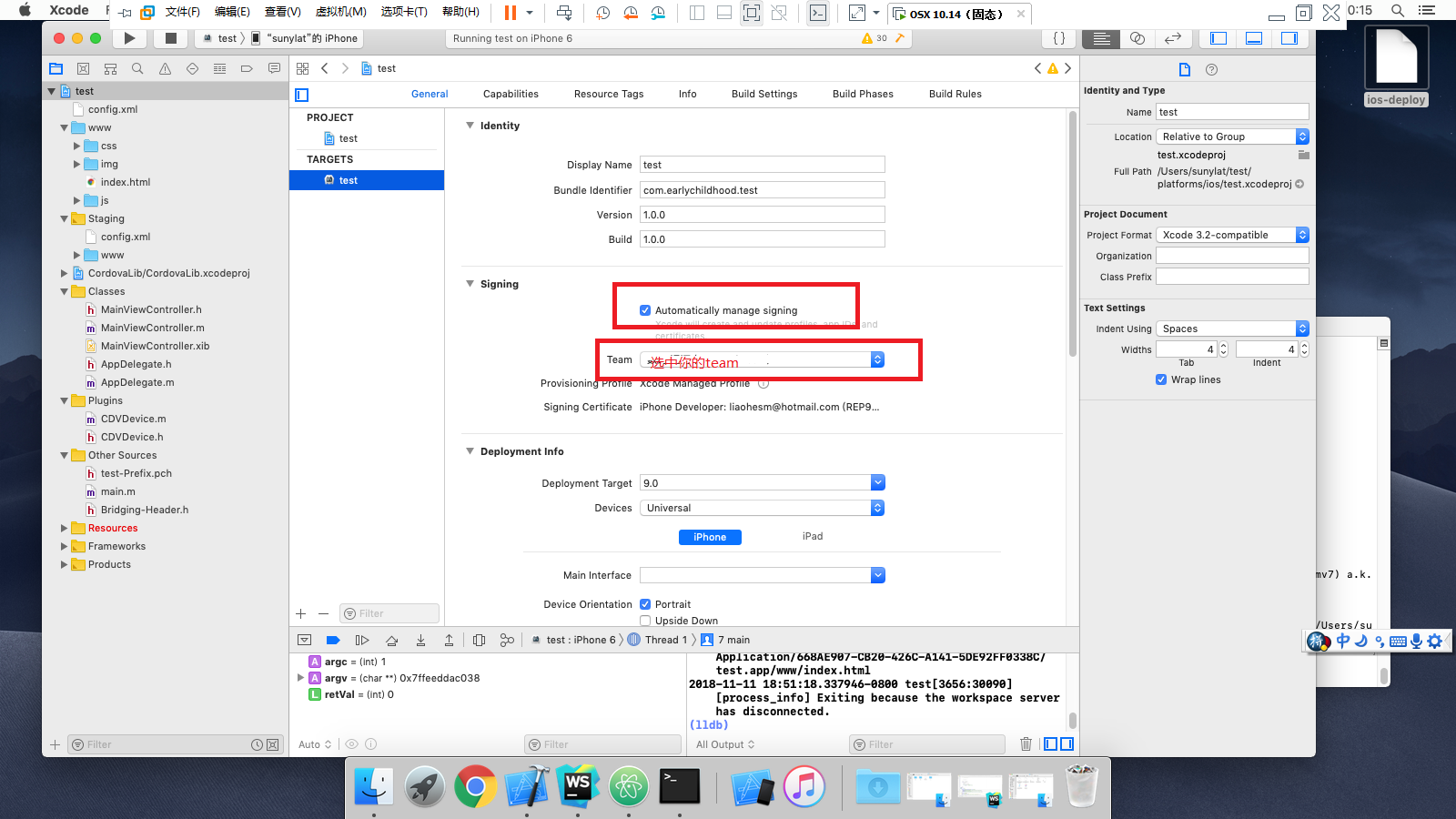Click Organization text field
The height and width of the screenshot is (819, 1456).
pyautogui.click(x=1232, y=256)
